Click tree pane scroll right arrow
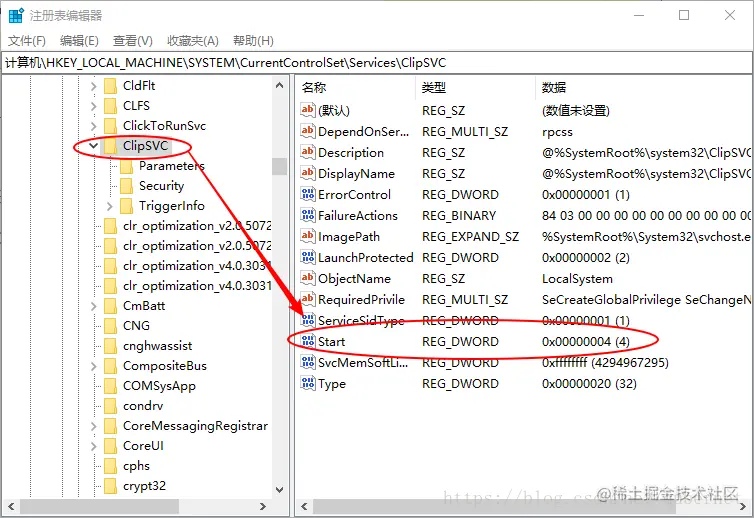The image size is (754, 518). (x=263, y=506)
